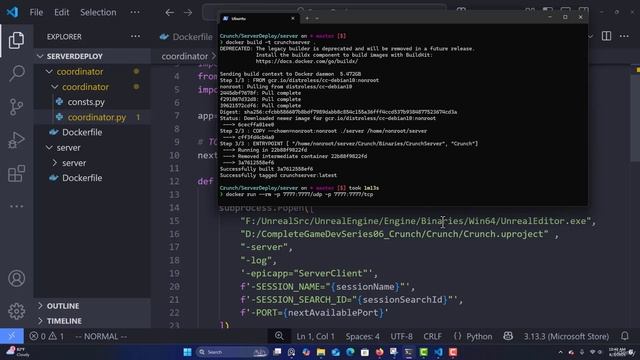Click the docker run command line in terminal
This screenshot has width=640, height=360.
pos(299,194)
